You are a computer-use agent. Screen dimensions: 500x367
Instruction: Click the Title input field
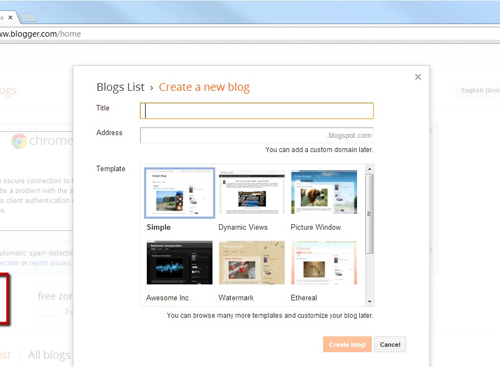(257, 111)
